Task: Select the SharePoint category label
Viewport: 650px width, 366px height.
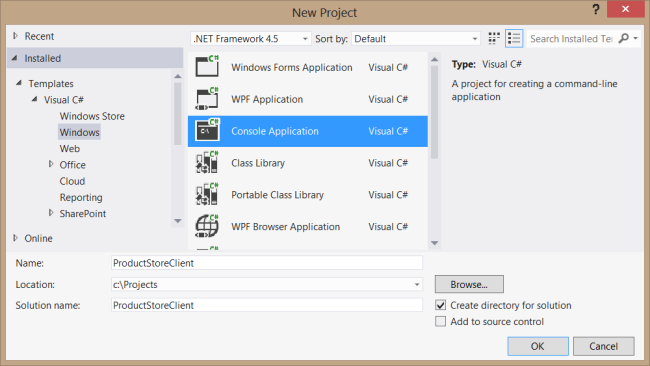Action: tap(82, 213)
